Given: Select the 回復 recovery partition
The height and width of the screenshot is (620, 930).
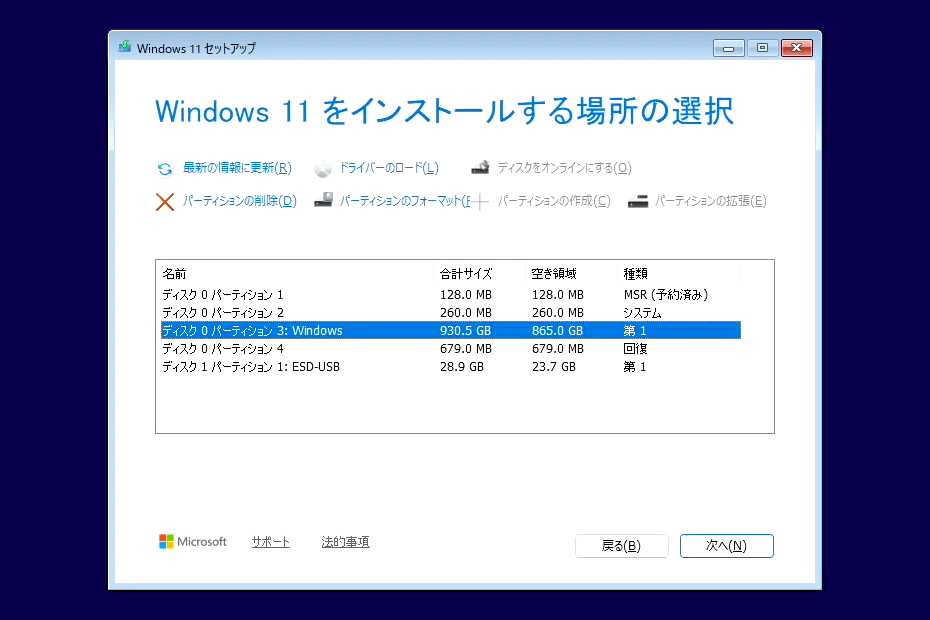Looking at the screenshot, I should click(300, 348).
